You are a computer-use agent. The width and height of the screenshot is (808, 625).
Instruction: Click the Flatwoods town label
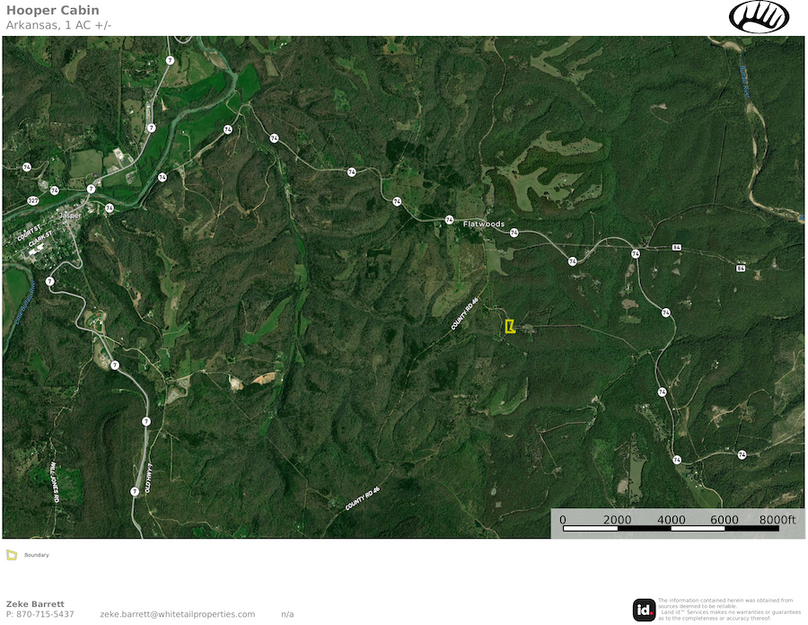click(484, 224)
